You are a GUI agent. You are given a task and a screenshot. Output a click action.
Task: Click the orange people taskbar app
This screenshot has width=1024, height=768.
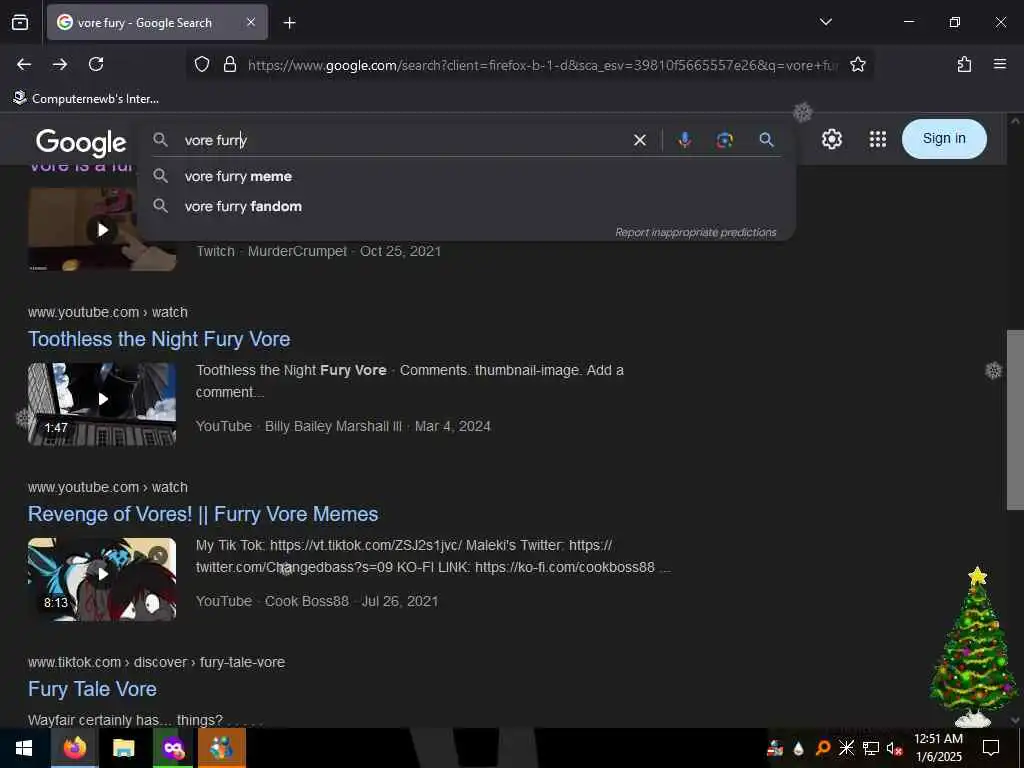click(222, 748)
